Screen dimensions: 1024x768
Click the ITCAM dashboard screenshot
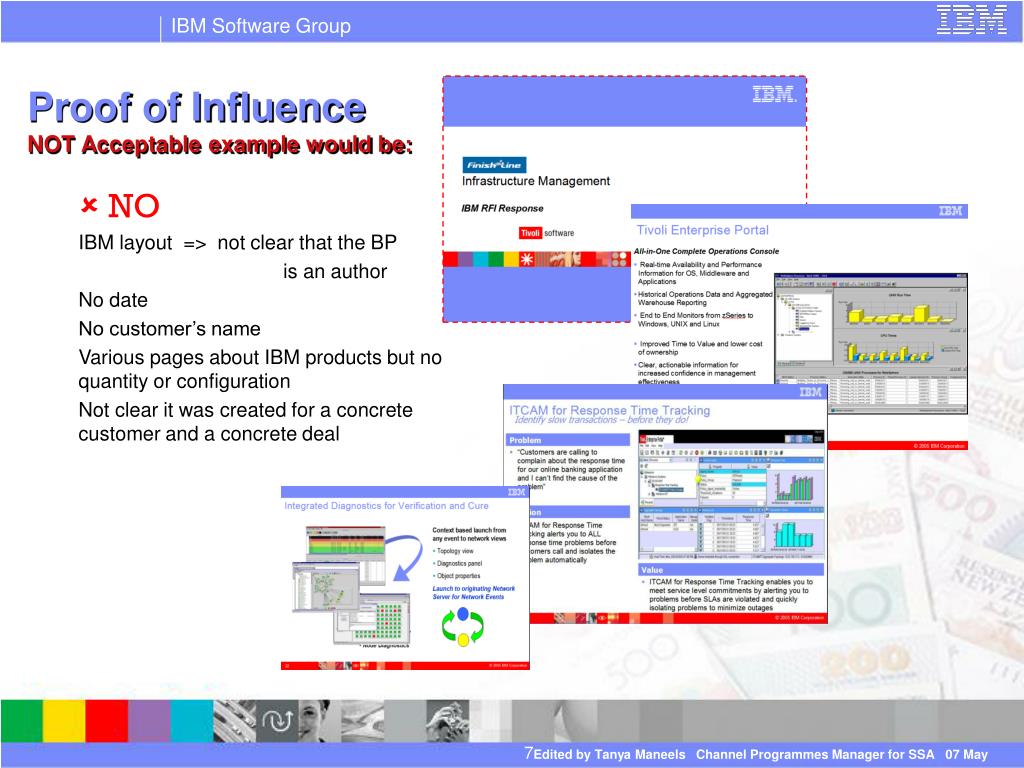(x=731, y=496)
